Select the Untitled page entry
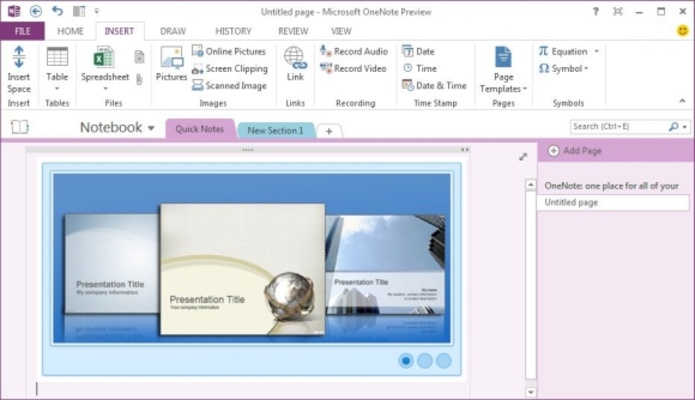 coord(613,202)
